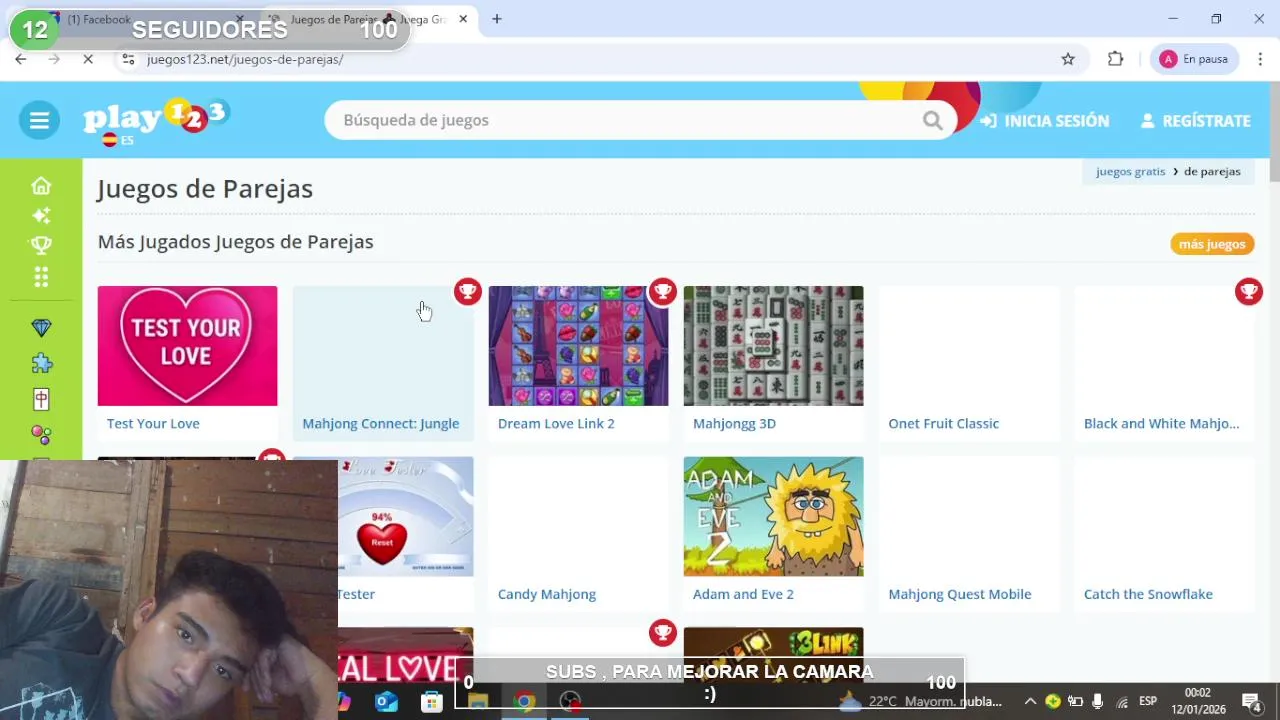Click the Chrome profile En pausa button

tap(1194, 59)
